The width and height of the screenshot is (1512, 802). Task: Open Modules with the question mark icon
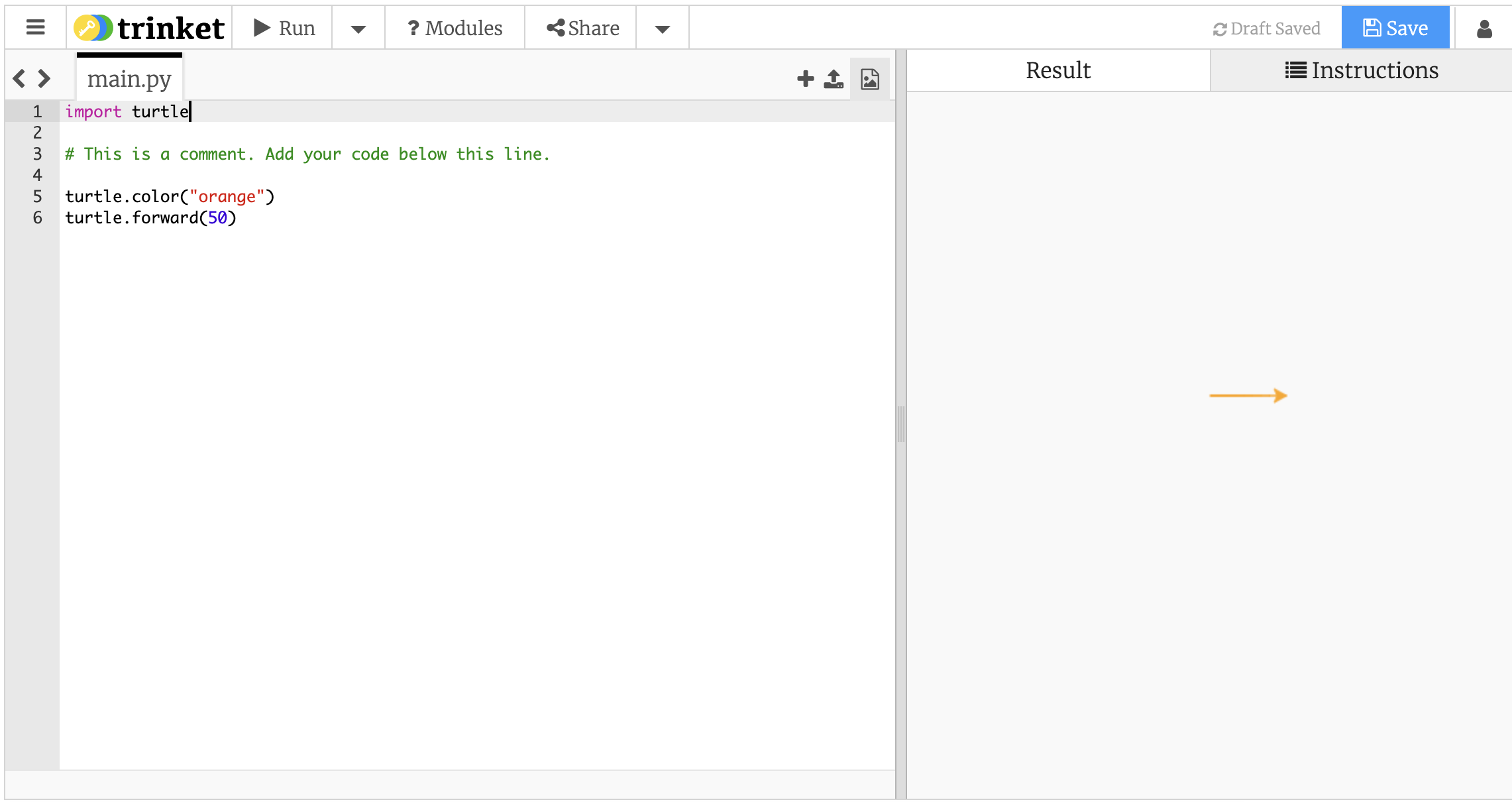413,27
